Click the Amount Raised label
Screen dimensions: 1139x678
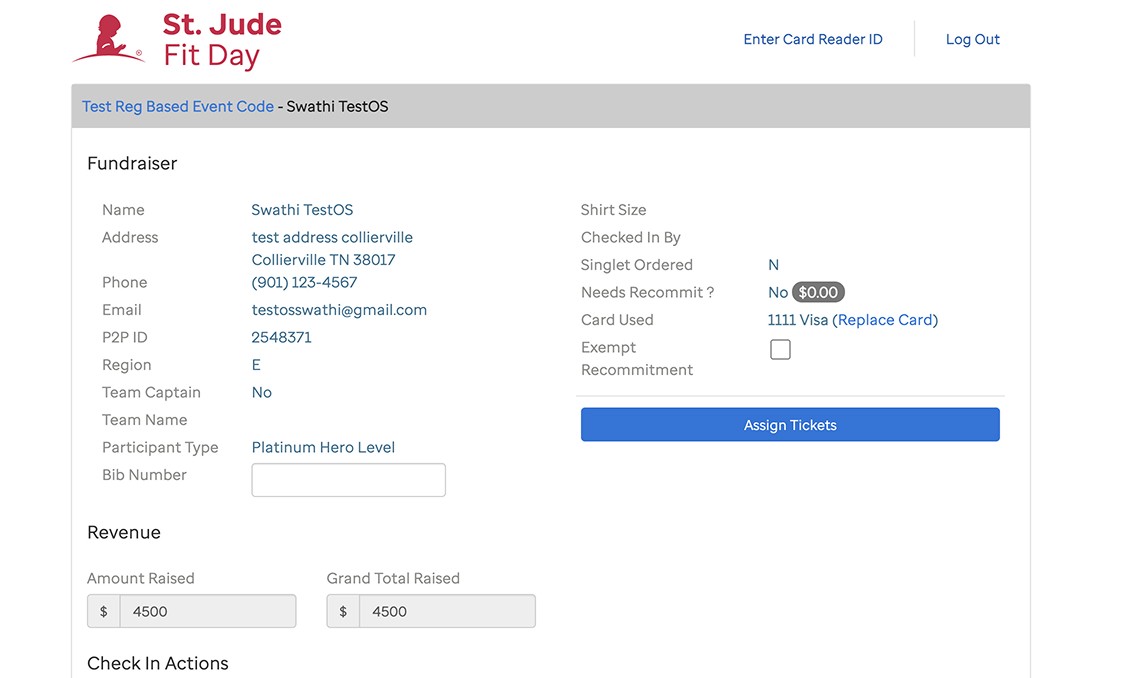(x=141, y=578)
